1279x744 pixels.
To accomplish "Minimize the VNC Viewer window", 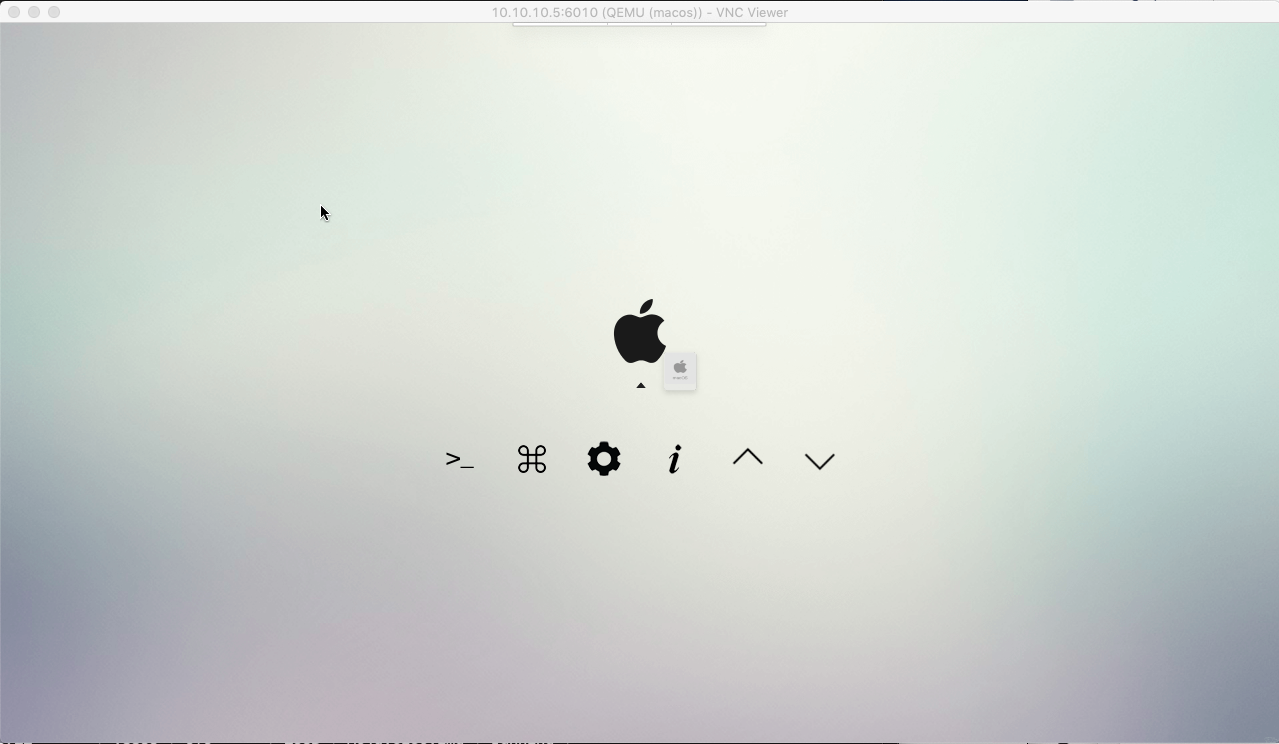I will click(x=34, y=12).
